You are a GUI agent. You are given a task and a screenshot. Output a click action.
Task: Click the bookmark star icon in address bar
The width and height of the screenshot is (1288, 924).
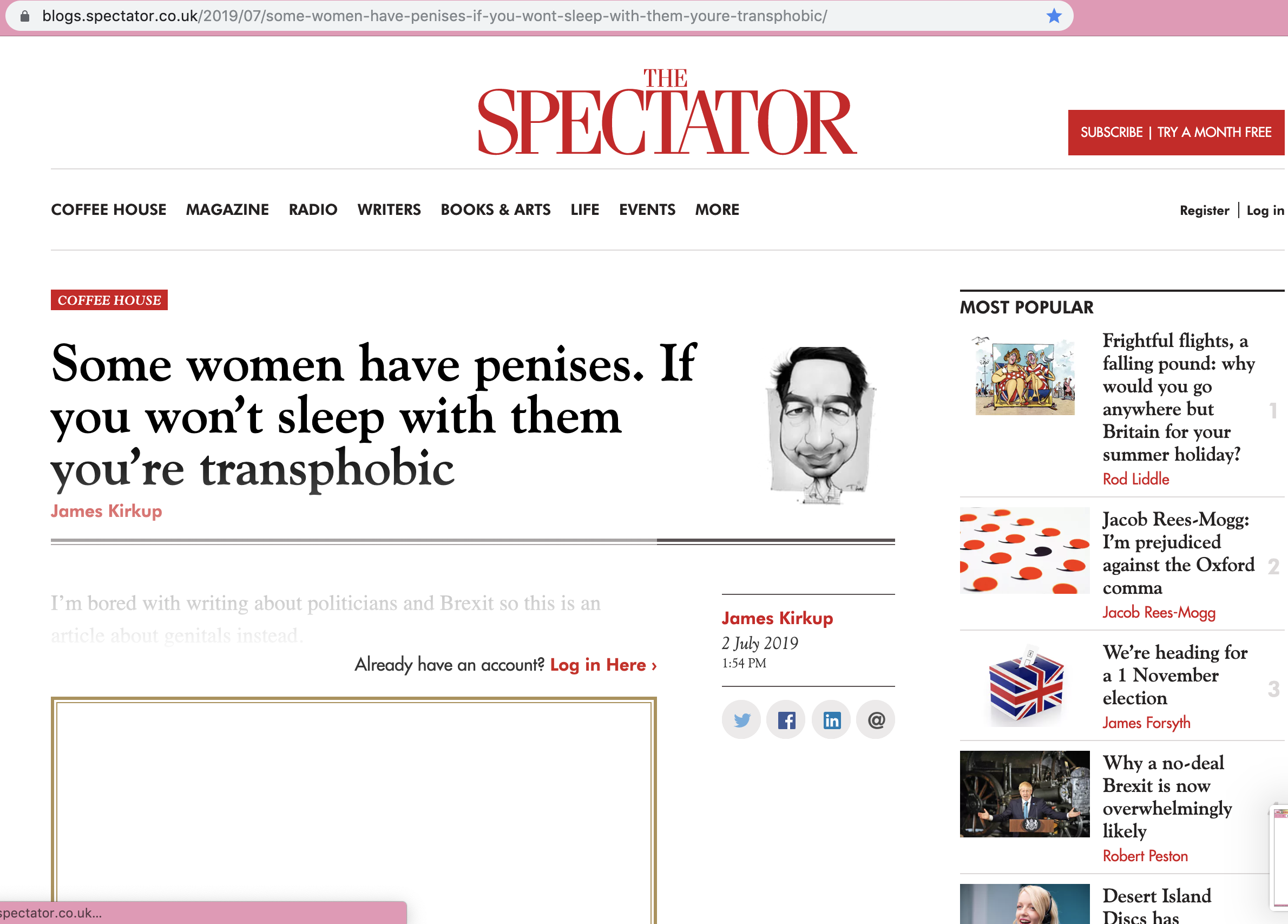[x=1054, y=16]
